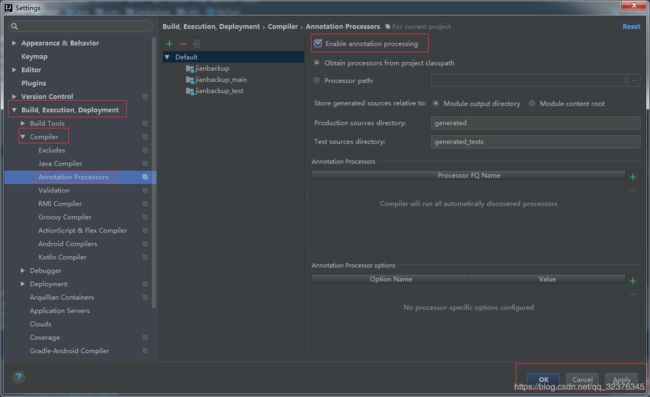
Task: Open Keymap settings page
Action: 34,56
